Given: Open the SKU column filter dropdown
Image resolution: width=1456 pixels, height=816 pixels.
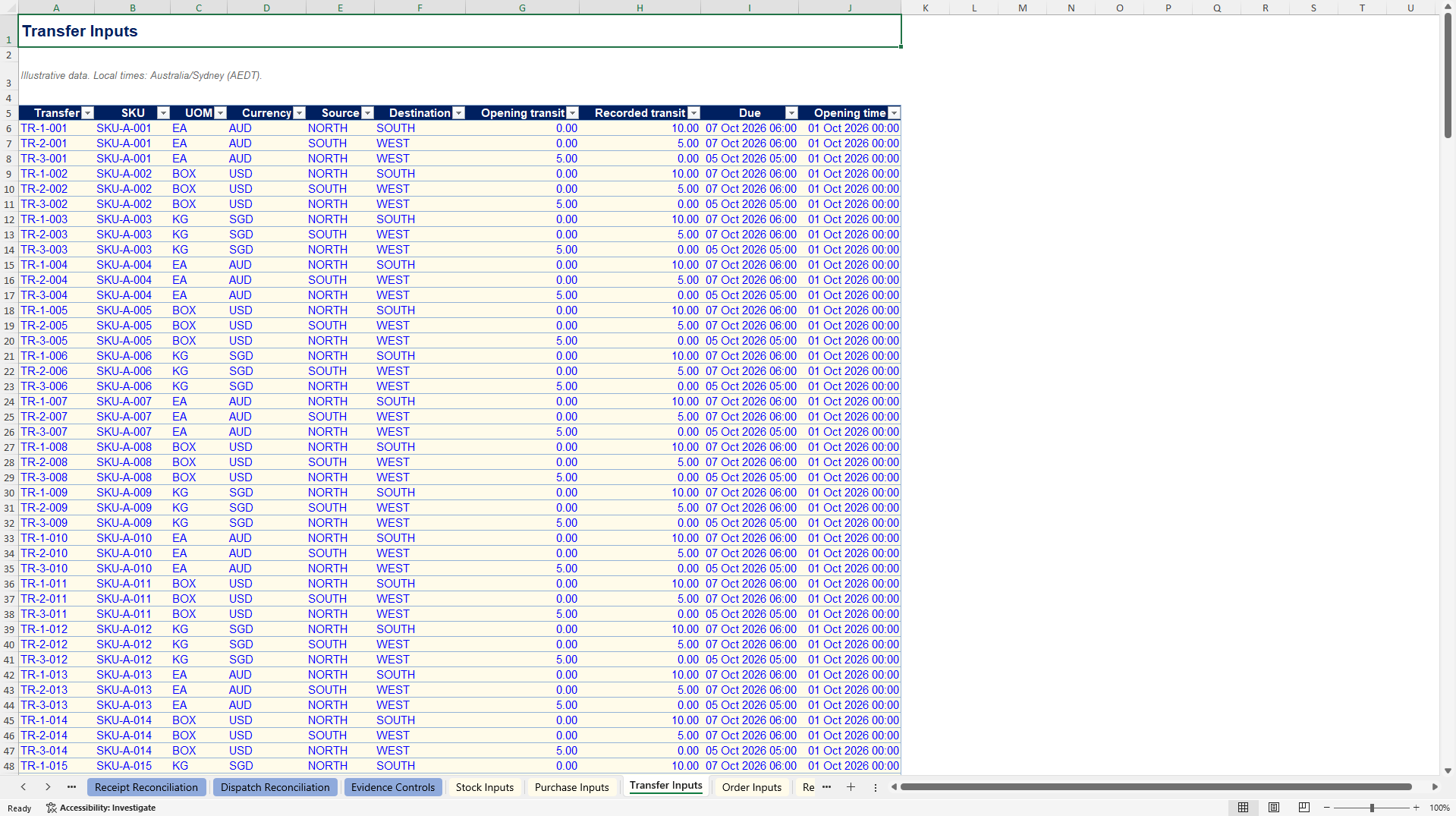Looking at the screenshot, I should (163, 113).
